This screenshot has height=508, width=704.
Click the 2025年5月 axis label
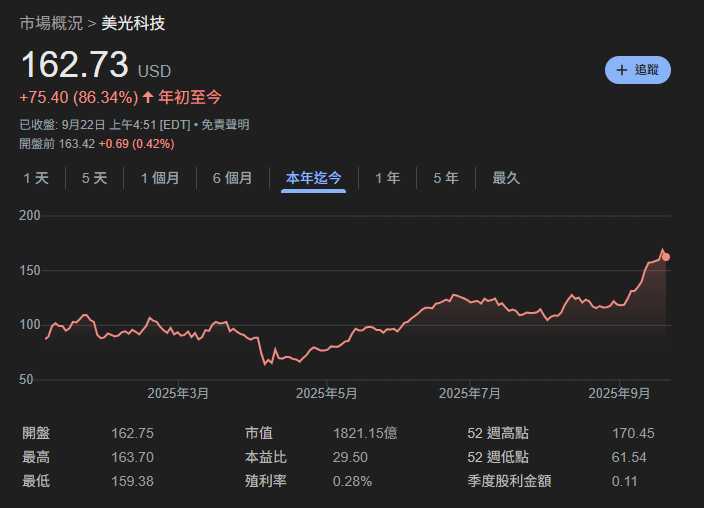[x=326, y=394]
